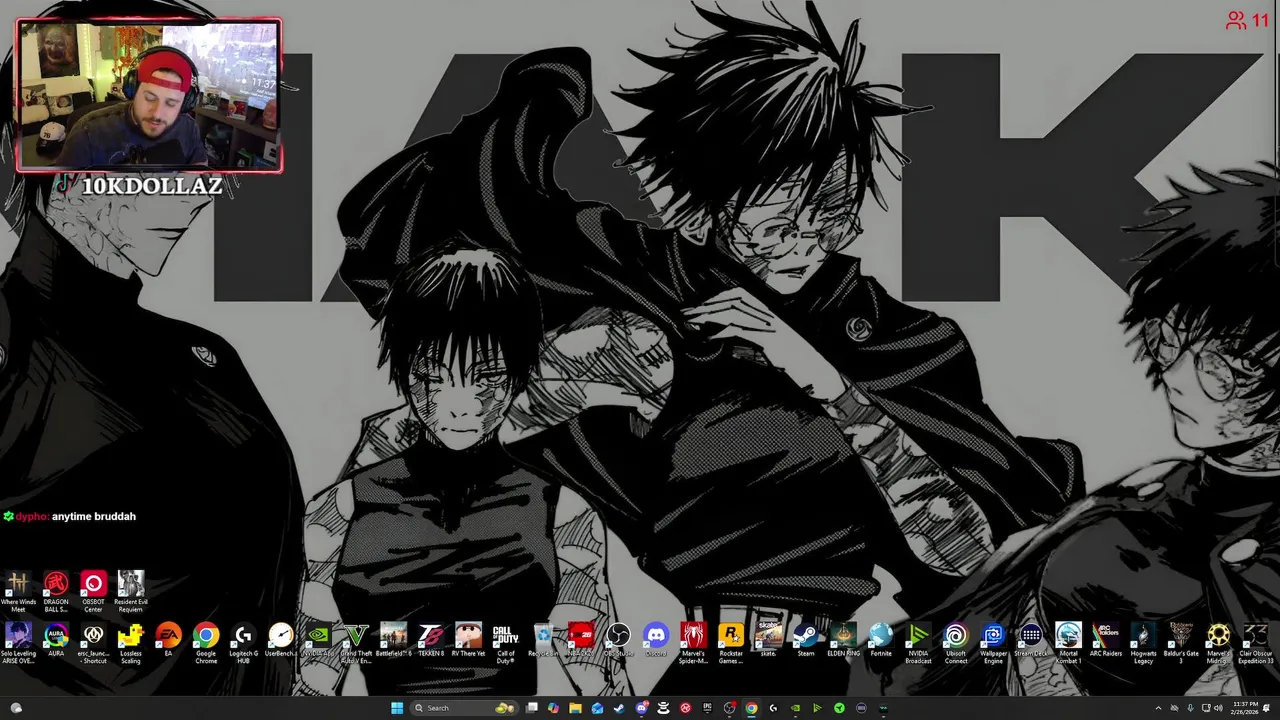Viewport: 1280px width, 720px height.
Task: Select the RV There Yet icon
Action: coord(468,641)
